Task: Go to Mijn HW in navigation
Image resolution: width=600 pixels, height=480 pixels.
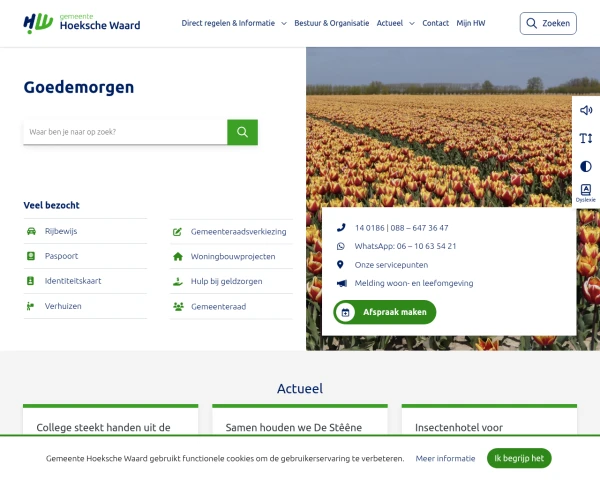Action: pos(471,23)
